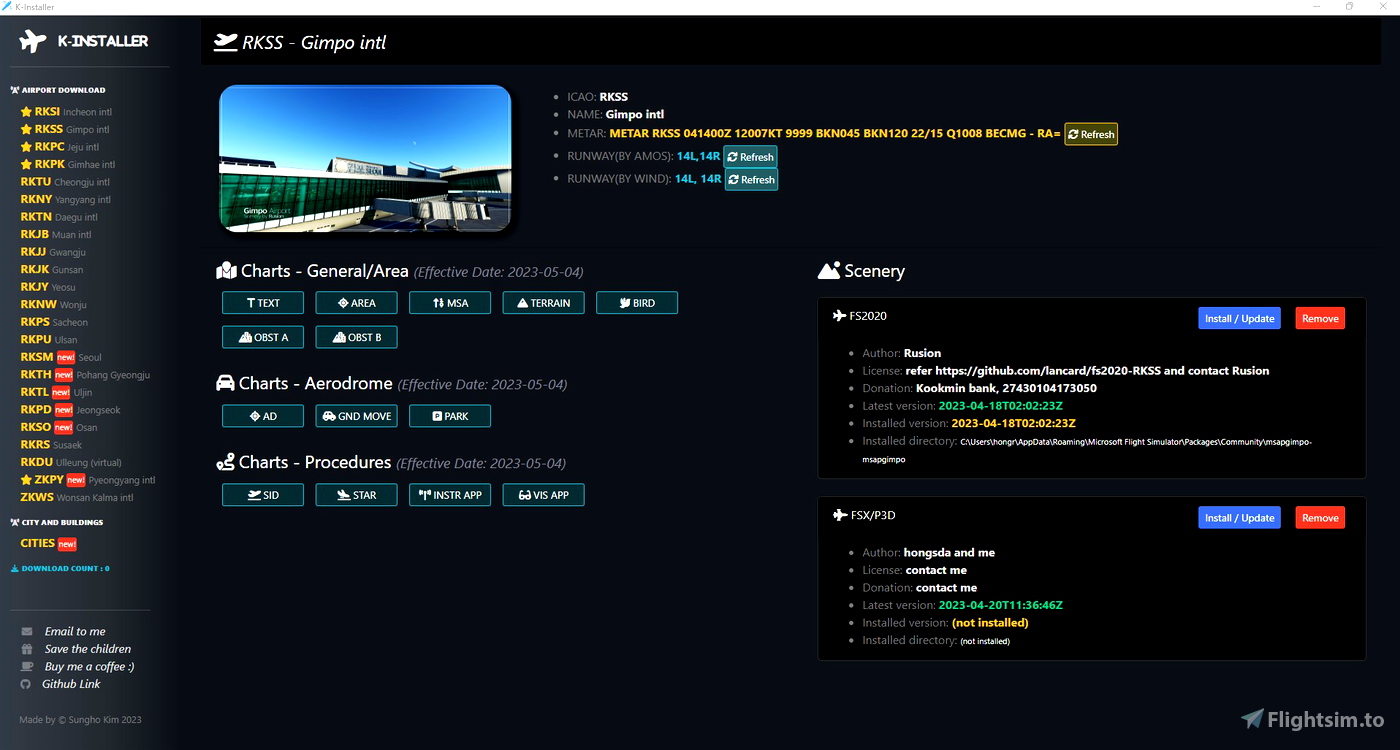
Task: Open RKPC Jeju intl airport
Action: point(60,147)
